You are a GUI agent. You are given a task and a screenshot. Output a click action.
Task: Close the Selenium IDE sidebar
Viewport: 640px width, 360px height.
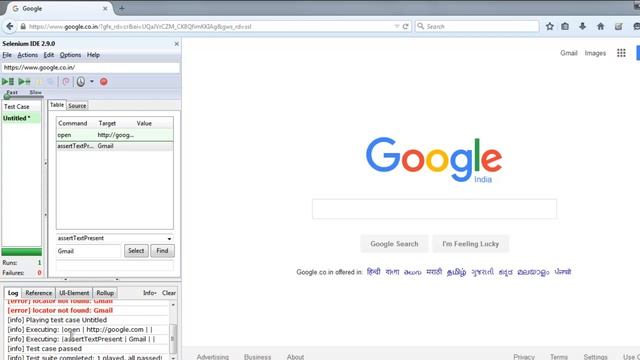coord(176,44)
